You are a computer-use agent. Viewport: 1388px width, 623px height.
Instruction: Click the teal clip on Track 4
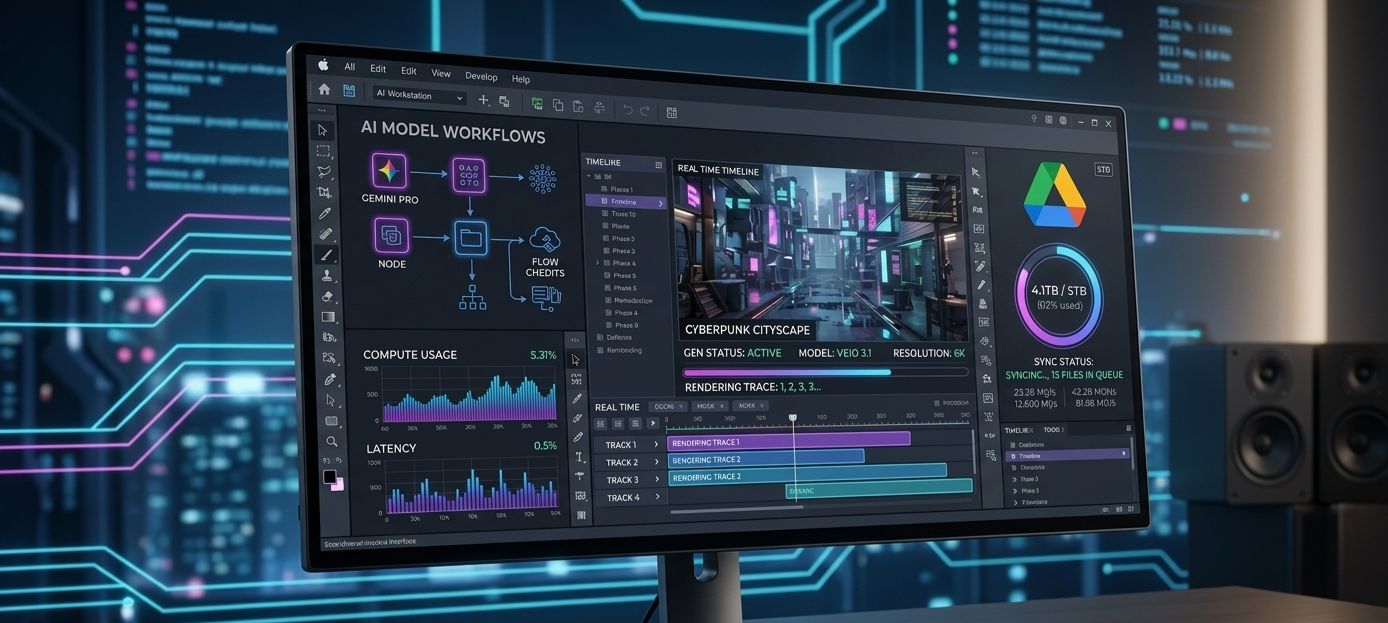[x=879, y=489]
